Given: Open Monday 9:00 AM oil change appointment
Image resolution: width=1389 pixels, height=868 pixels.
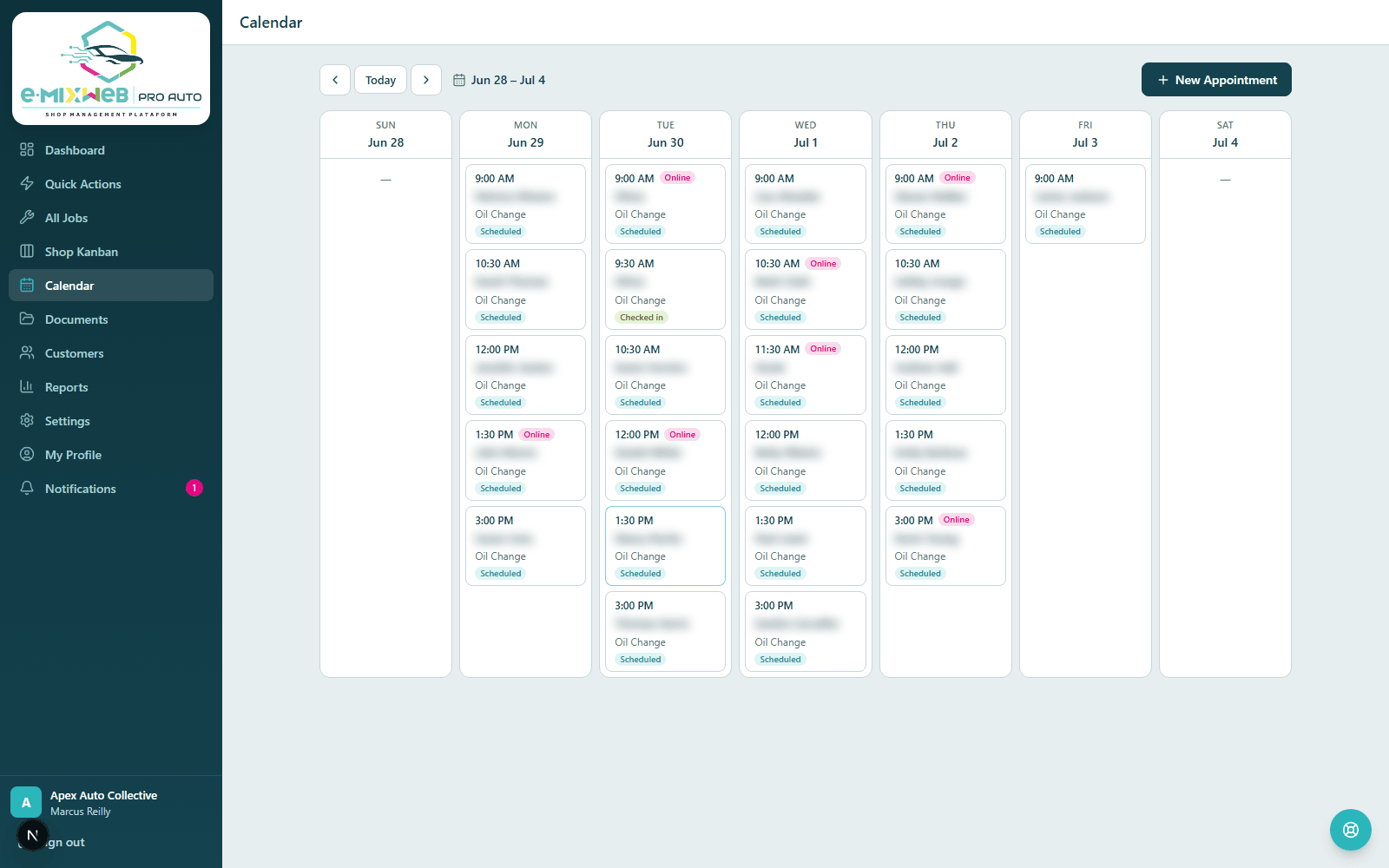Looking at the screenshot, I should (525, 204).
